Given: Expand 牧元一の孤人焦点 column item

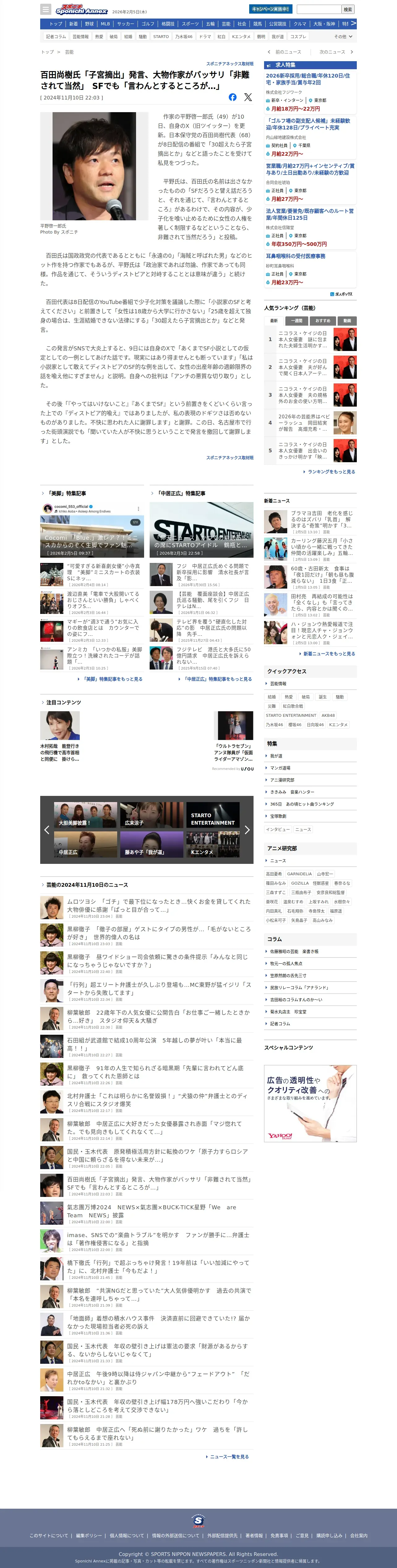Looking at the screenshot, I should (310, 964).
